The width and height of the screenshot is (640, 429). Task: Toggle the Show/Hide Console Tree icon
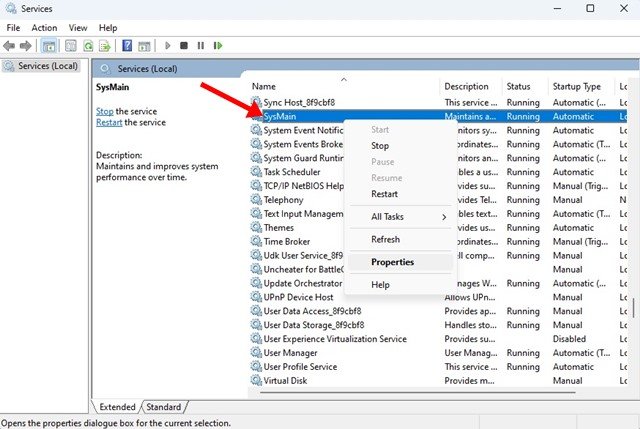pos(49,46)
